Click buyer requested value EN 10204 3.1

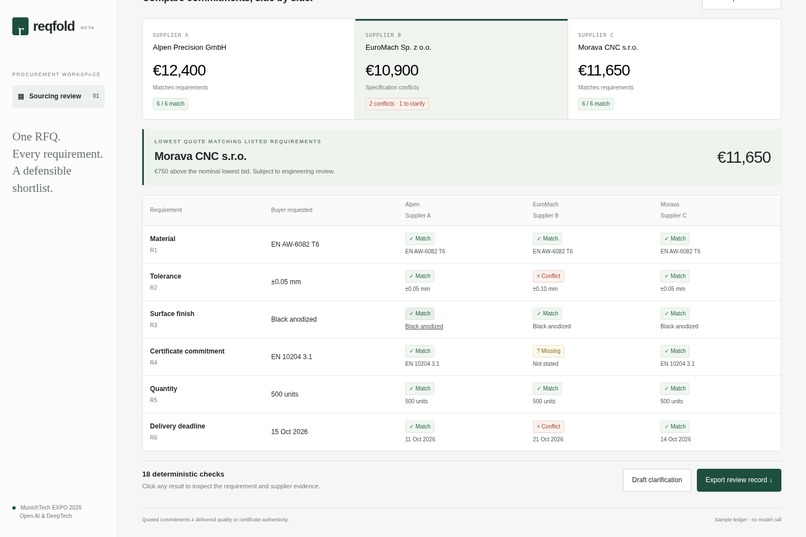pyautogui.click(x=291, y=357)
